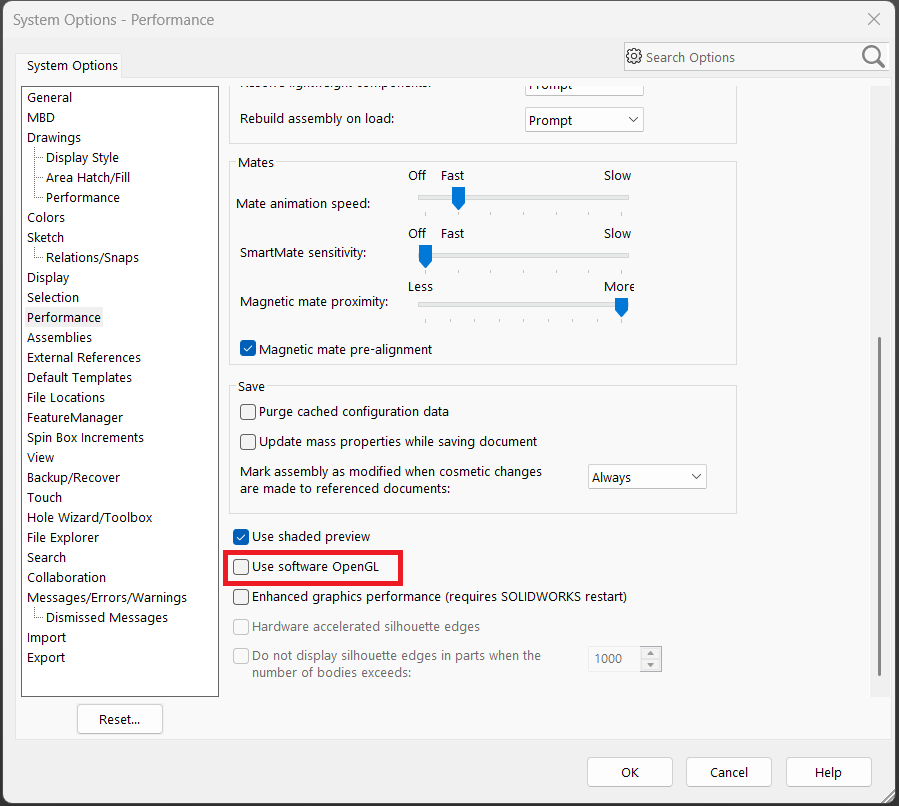Click the search magnifier icon
899x806 pixels.
pos(872,57)
